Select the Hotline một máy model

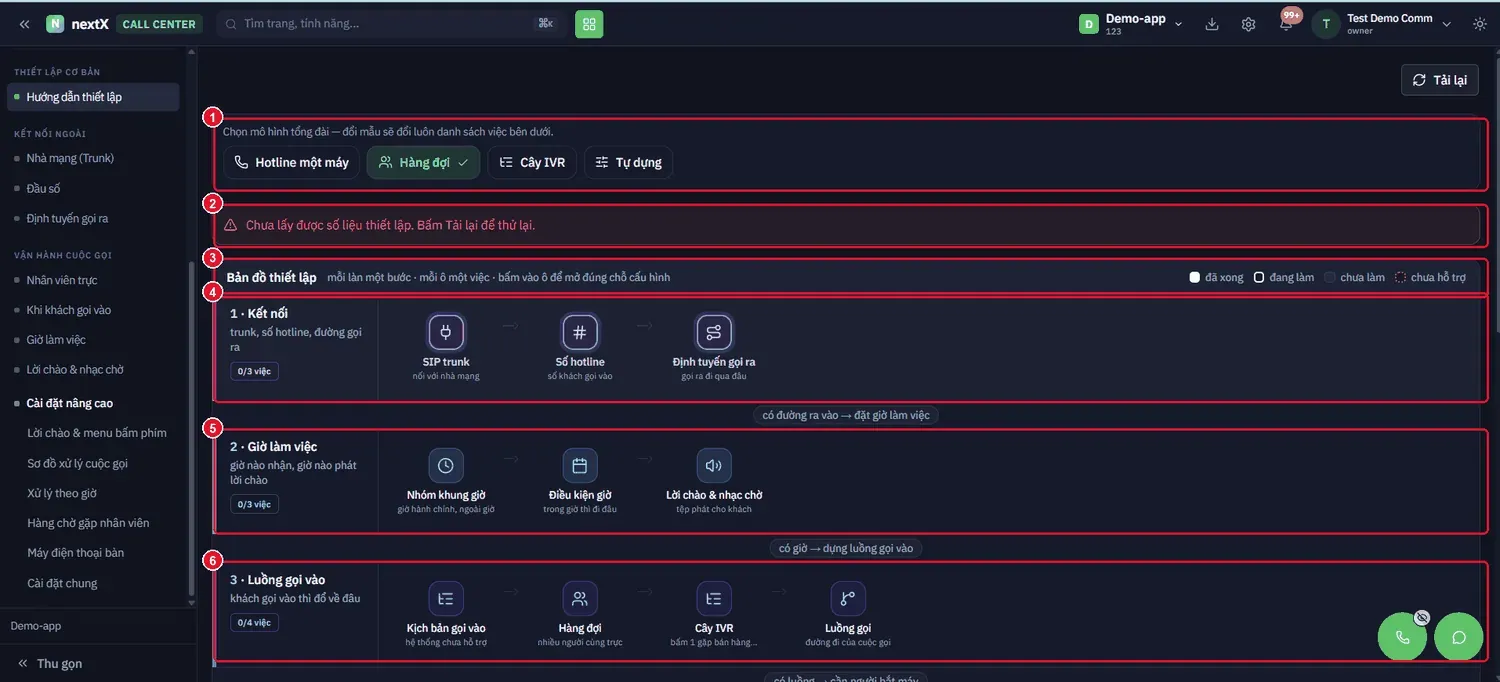292,162
